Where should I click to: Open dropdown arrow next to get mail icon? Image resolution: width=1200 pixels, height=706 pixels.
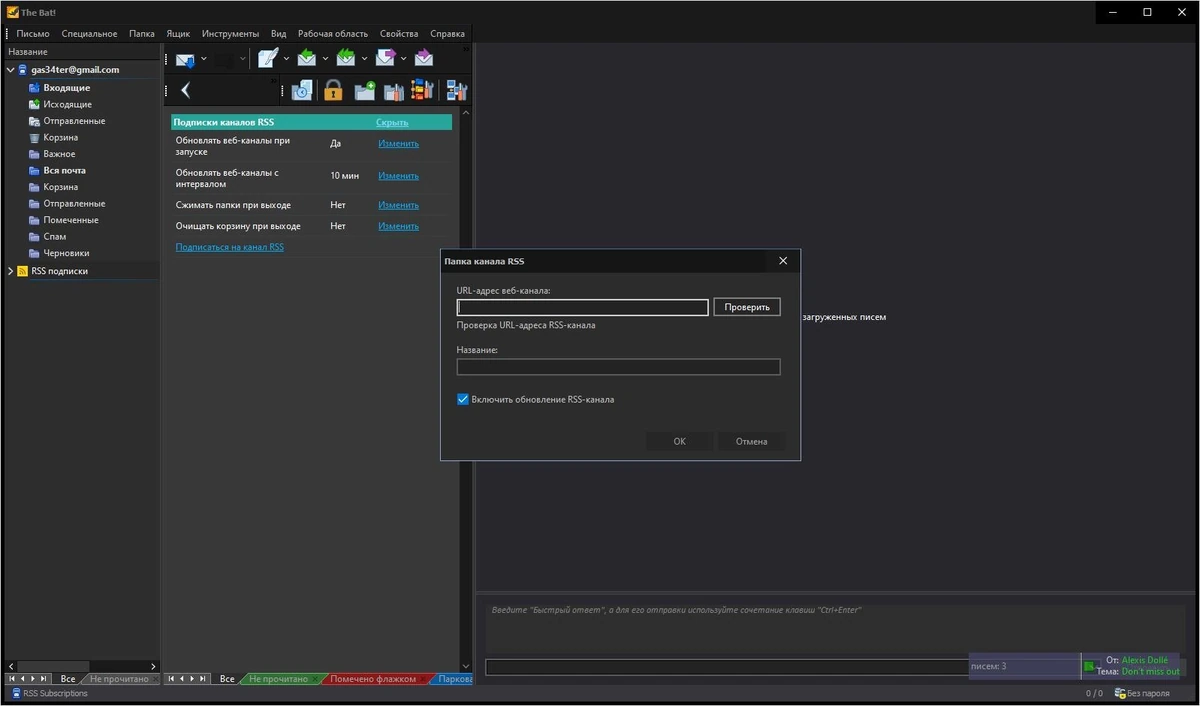(204, 59)
